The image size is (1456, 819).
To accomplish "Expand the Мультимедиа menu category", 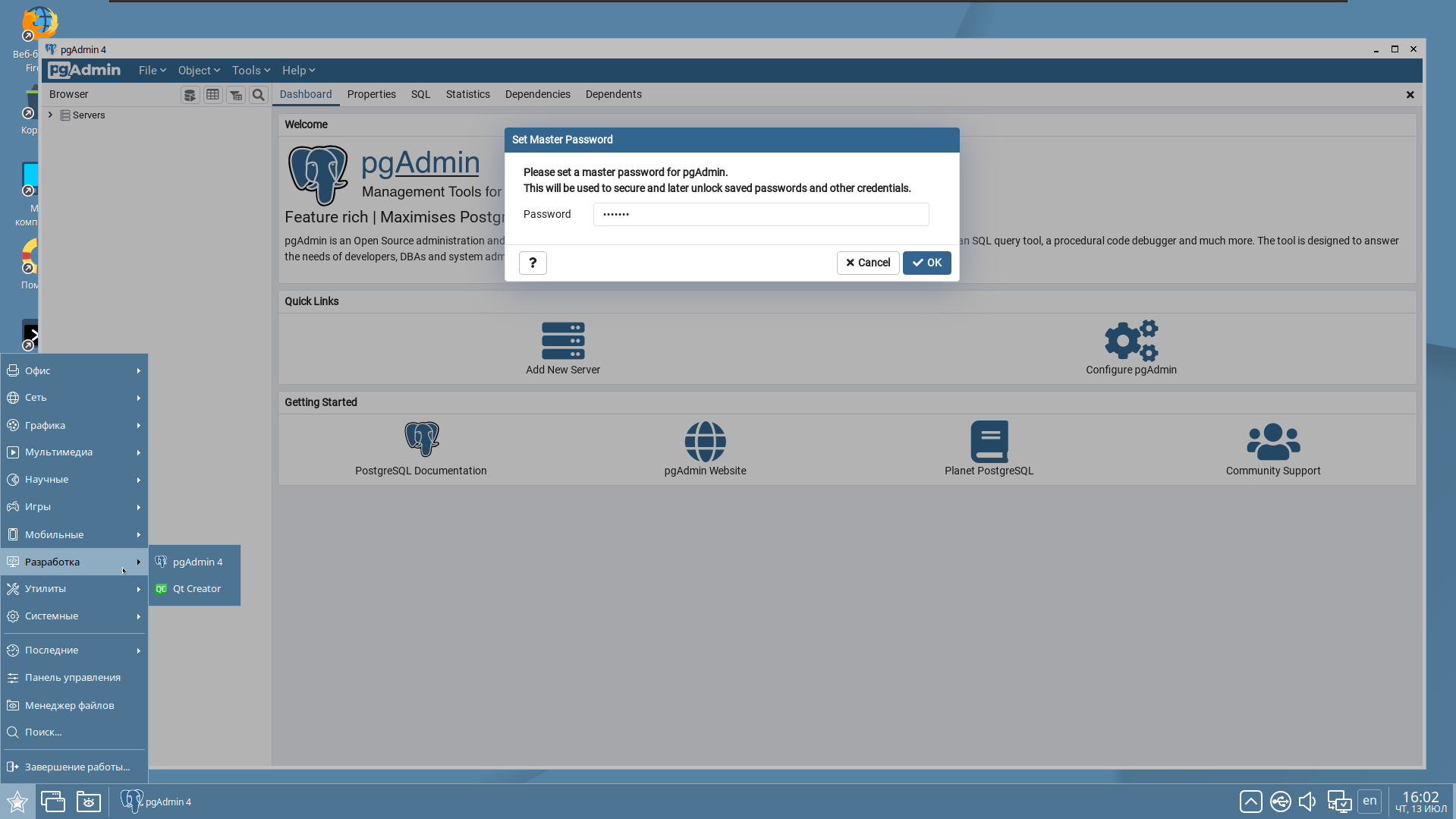I will (74, 452).
